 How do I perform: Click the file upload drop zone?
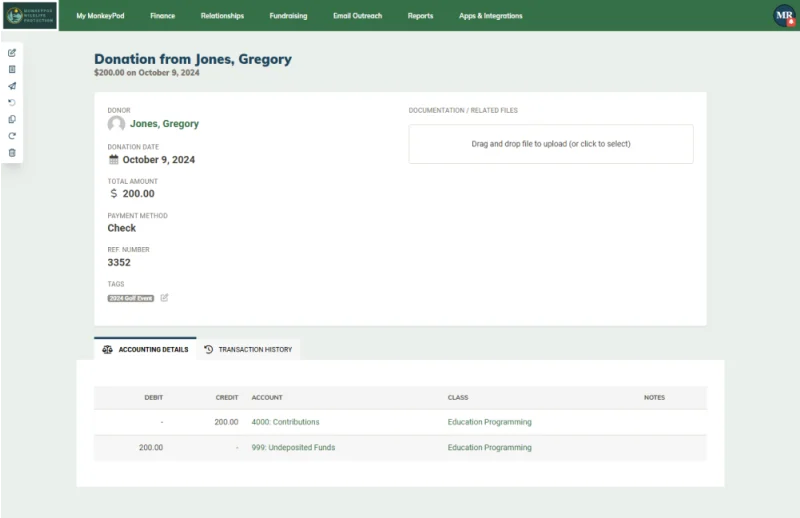551,144
